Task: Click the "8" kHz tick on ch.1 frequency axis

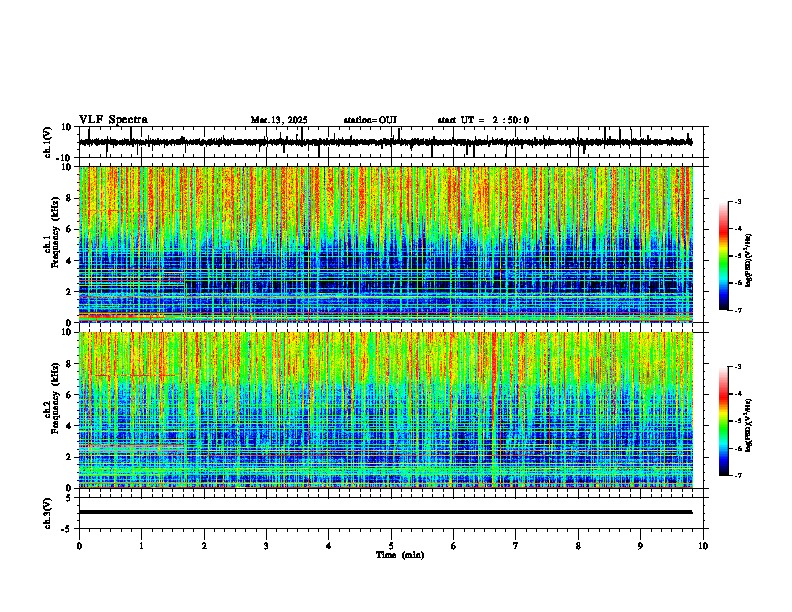Action: tap(69, 198)
